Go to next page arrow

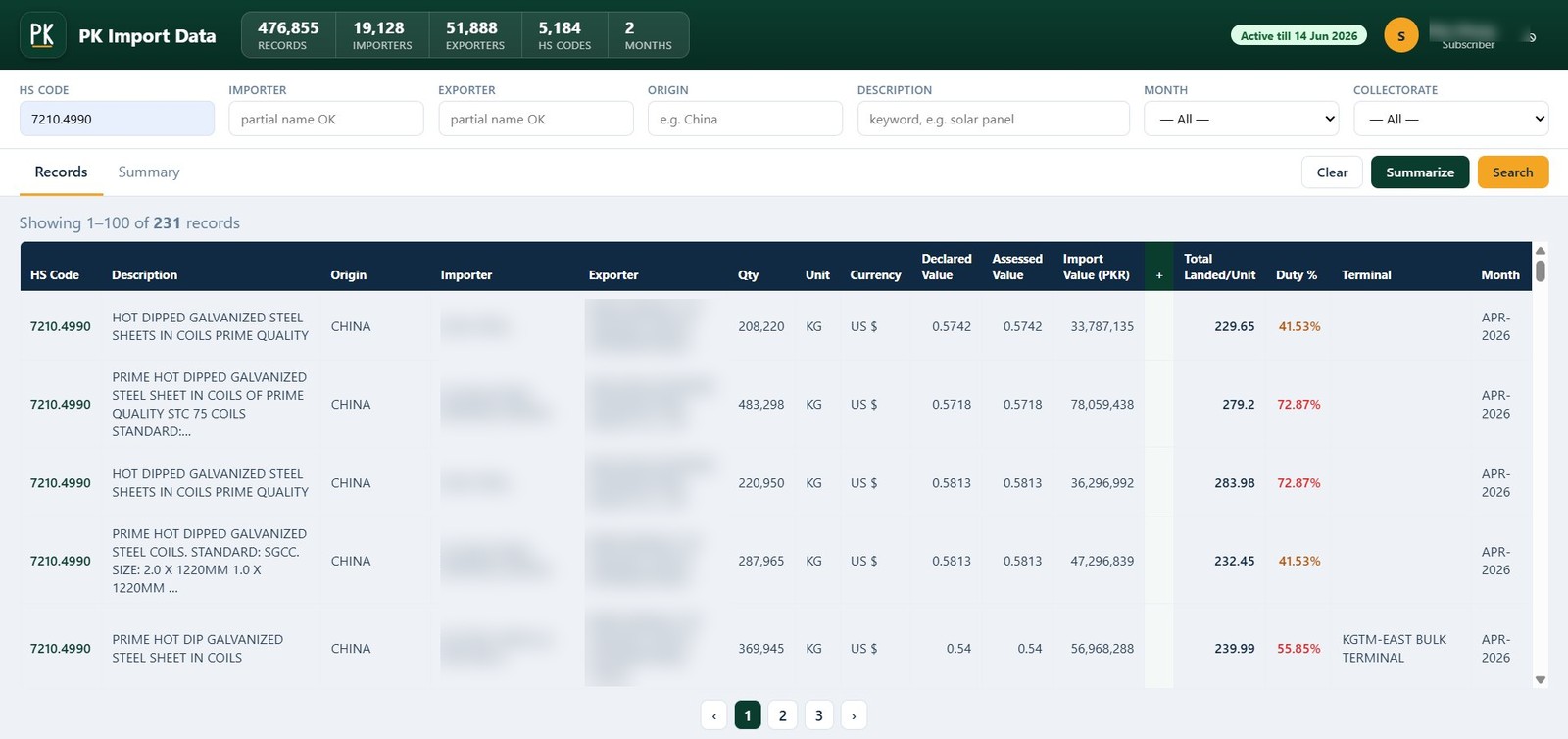854,715
